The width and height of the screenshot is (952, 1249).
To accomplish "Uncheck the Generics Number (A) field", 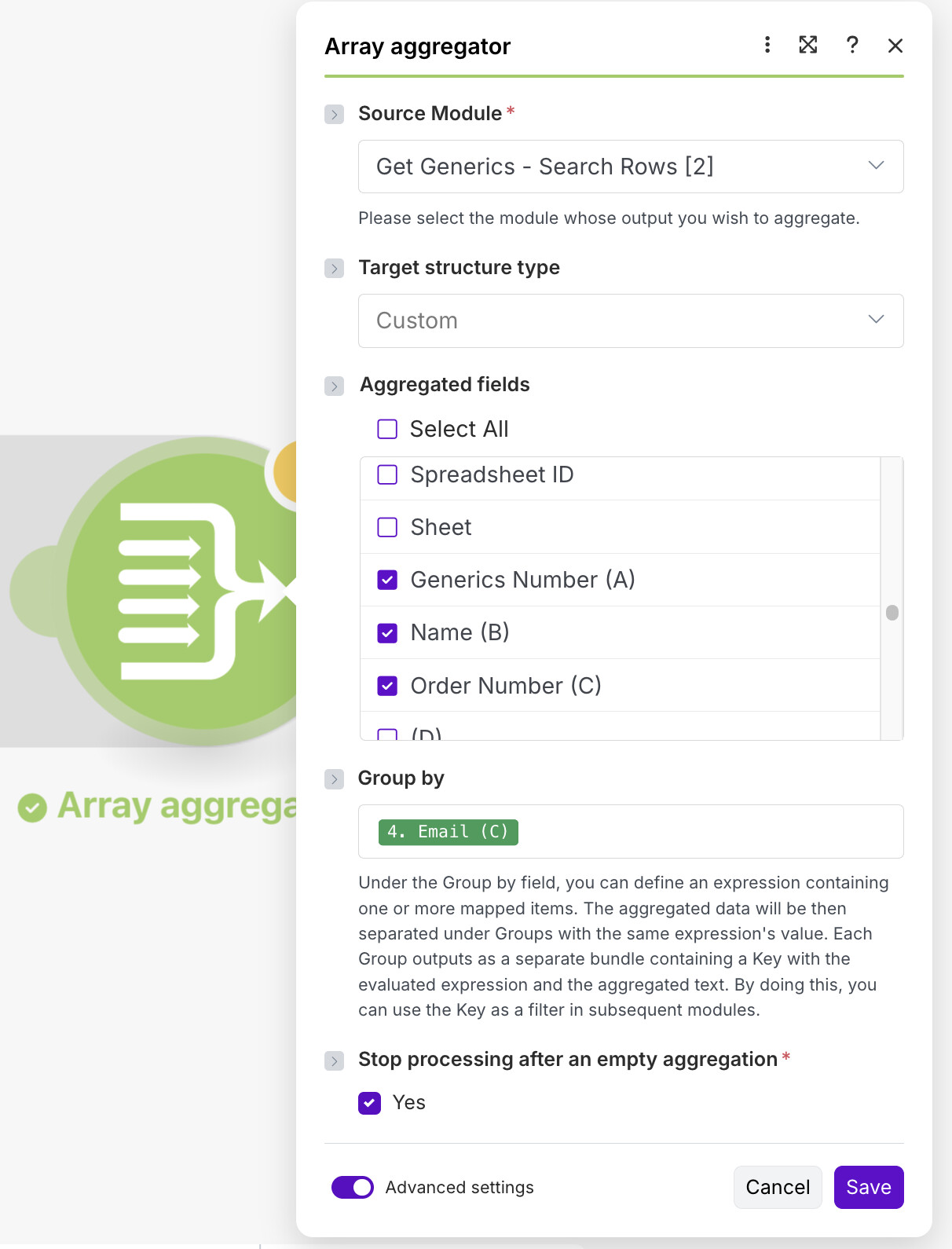I will (x=387, y=580).
